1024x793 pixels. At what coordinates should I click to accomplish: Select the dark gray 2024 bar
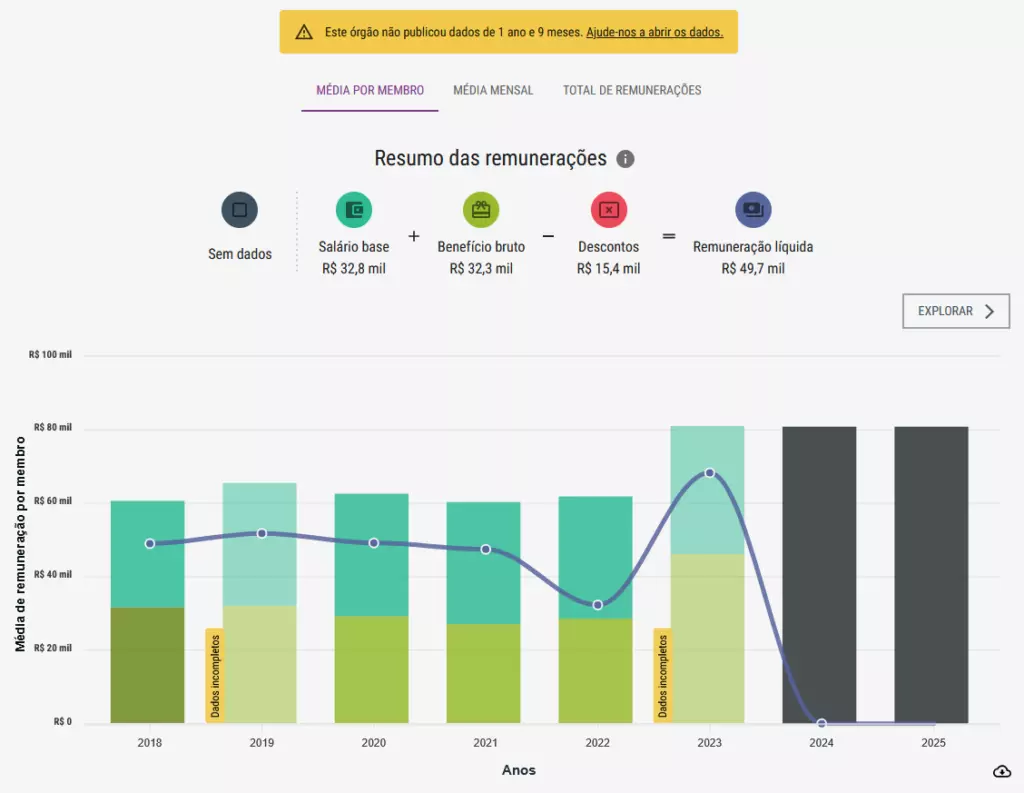[x=819, y=574]
